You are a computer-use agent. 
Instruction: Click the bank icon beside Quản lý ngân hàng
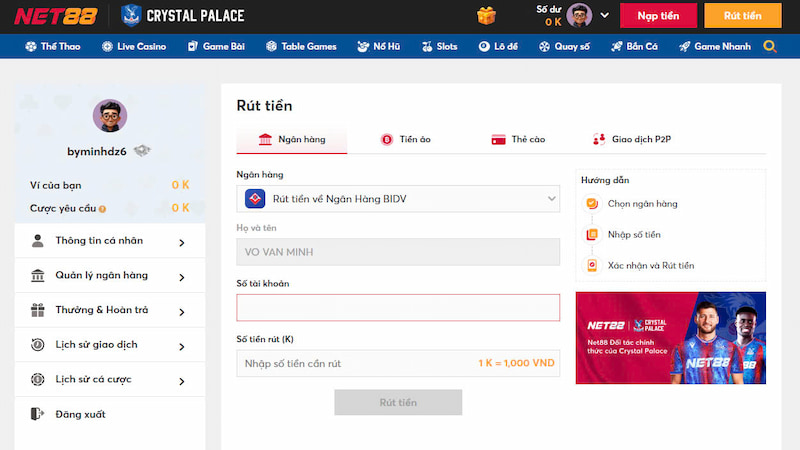coord(37,276)
